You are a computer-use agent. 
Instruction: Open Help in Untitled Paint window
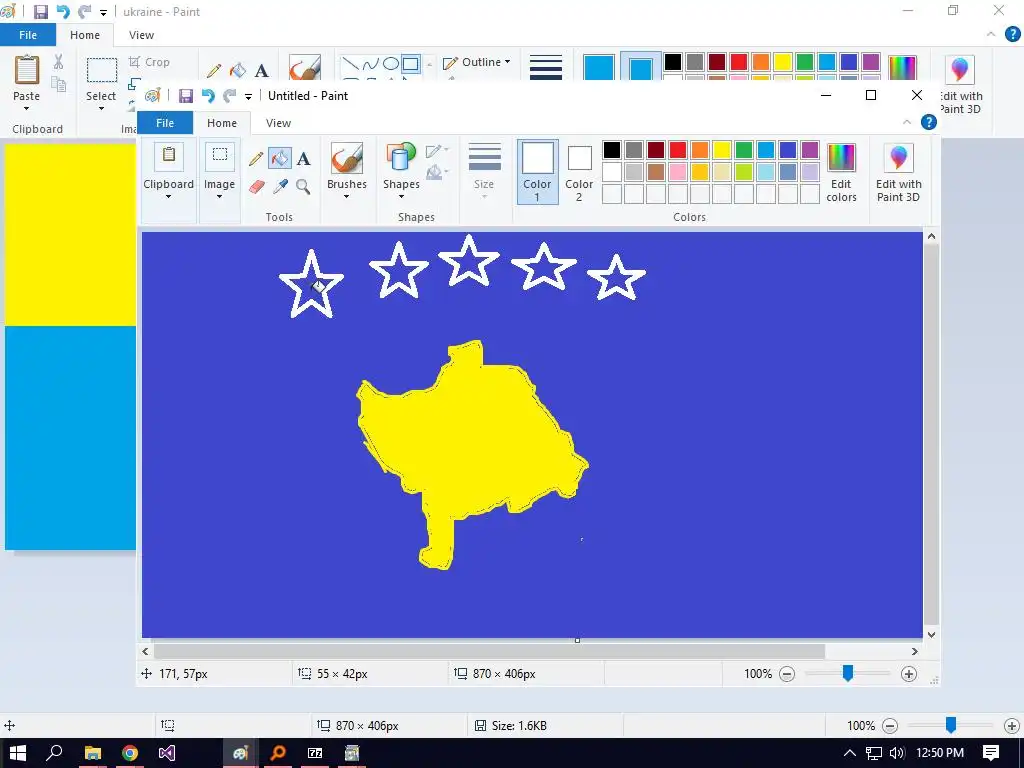pos(929,122)
